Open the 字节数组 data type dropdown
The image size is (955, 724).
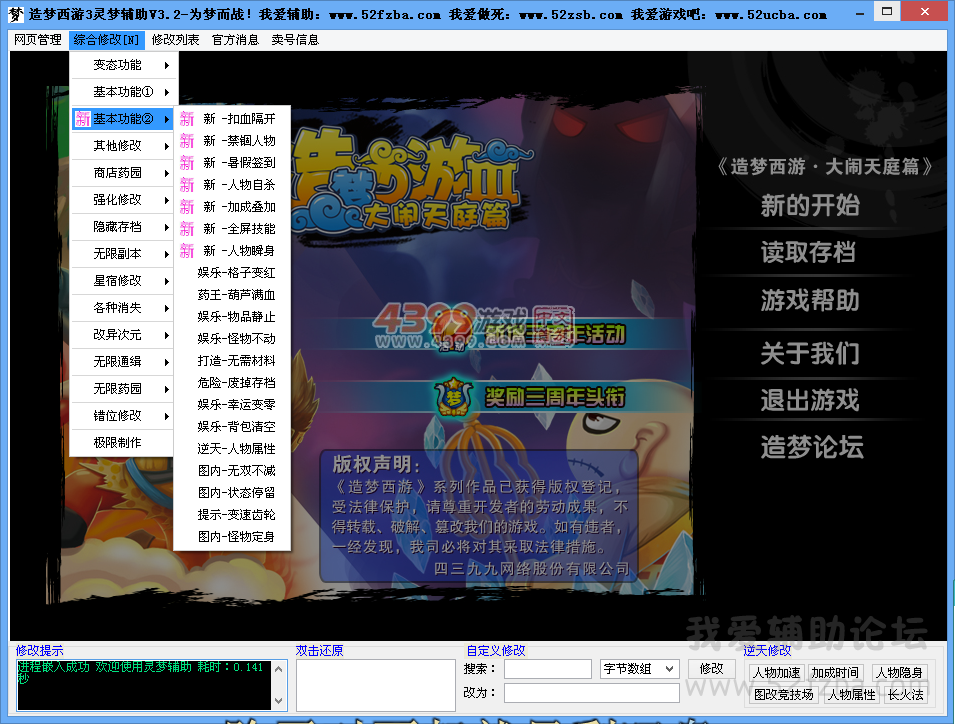click(x=640, y=669)
